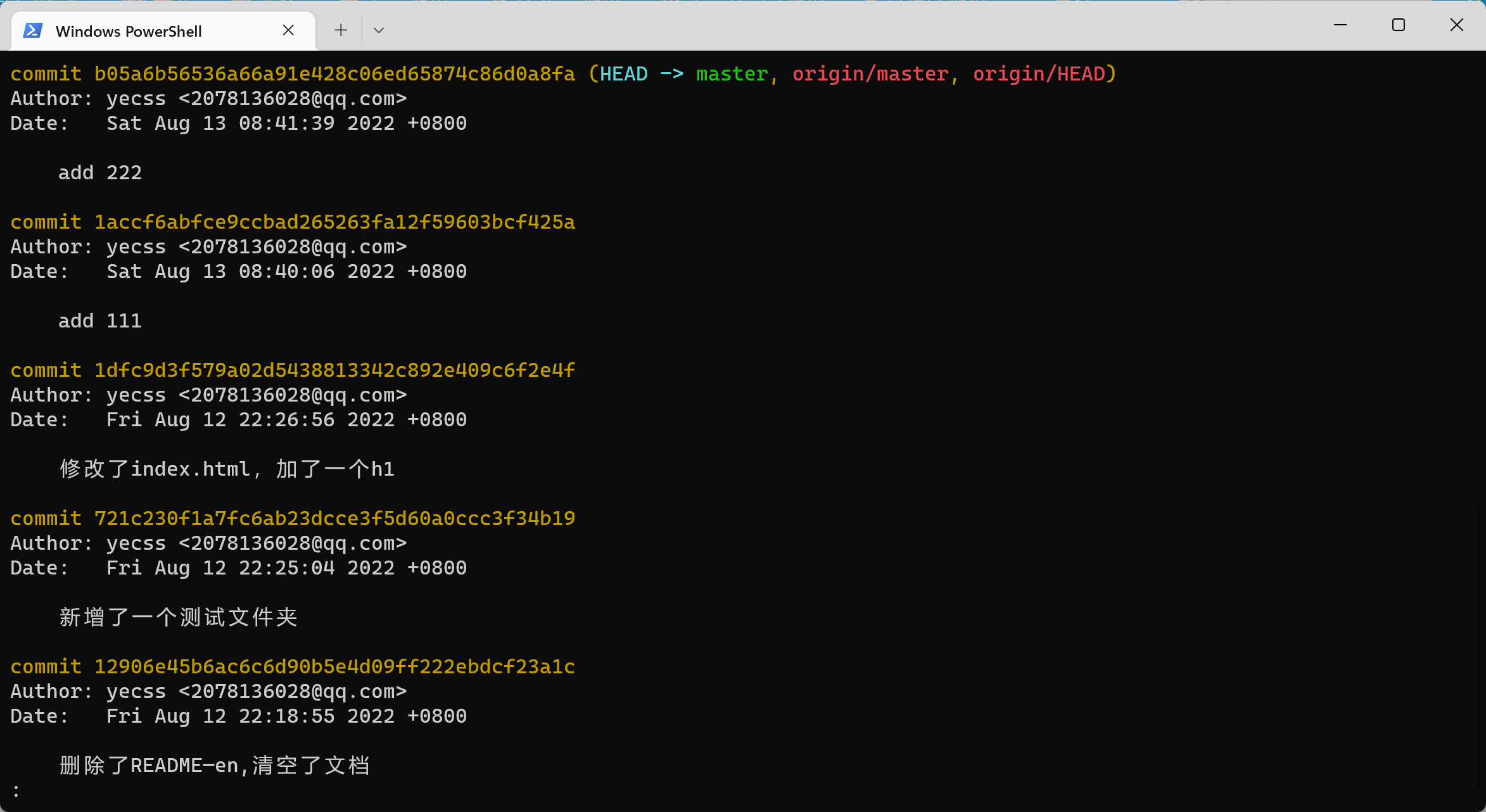The height and width of the screenshot is (812, 1486).
Task: Close the Windows PowerShell tab
Action: [x=288, y=30]
